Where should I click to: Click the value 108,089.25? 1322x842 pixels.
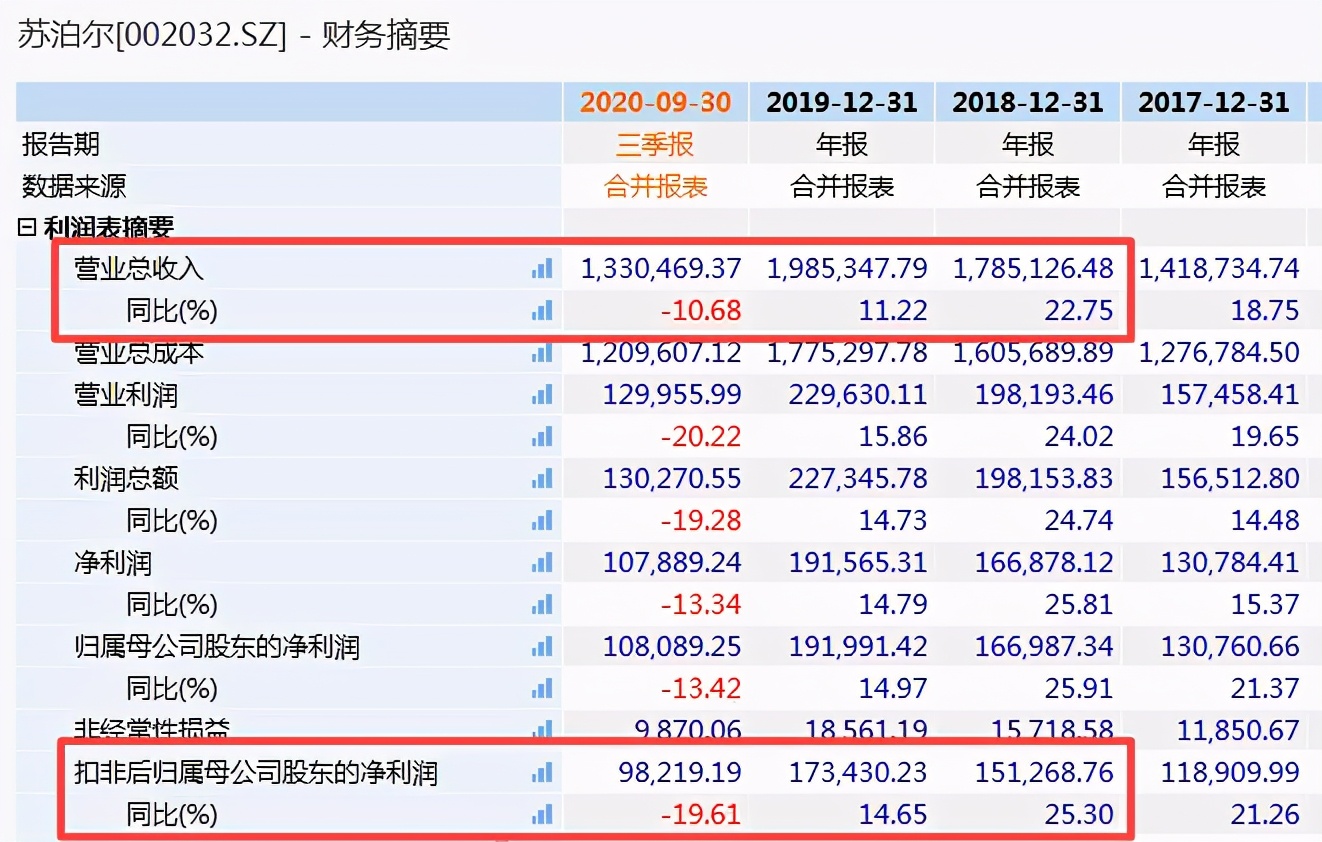tap(672, 647)
